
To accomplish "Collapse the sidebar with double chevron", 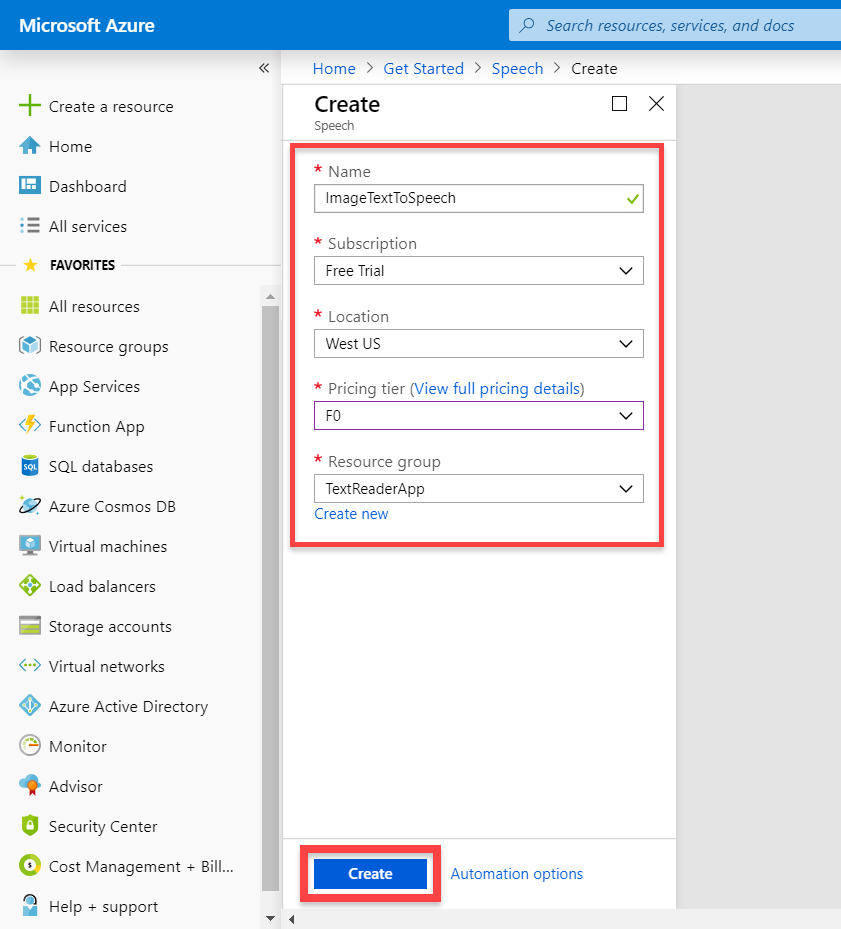I will tap(264, 68).
